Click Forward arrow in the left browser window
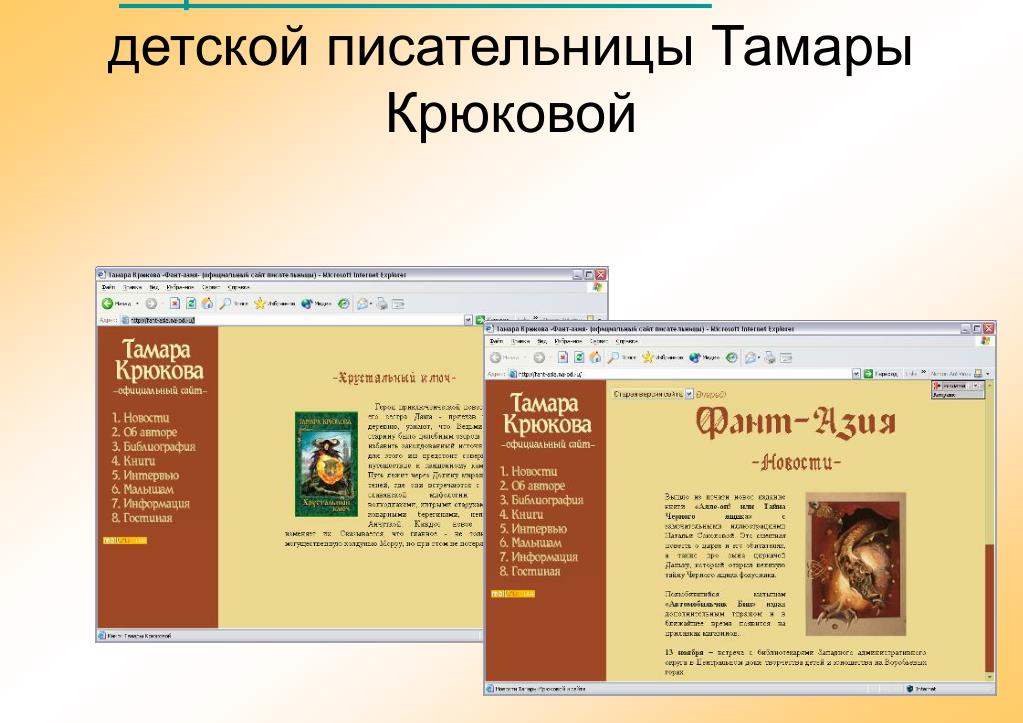This screenshot has height=723, width=1023. click(x=151, y=303)
